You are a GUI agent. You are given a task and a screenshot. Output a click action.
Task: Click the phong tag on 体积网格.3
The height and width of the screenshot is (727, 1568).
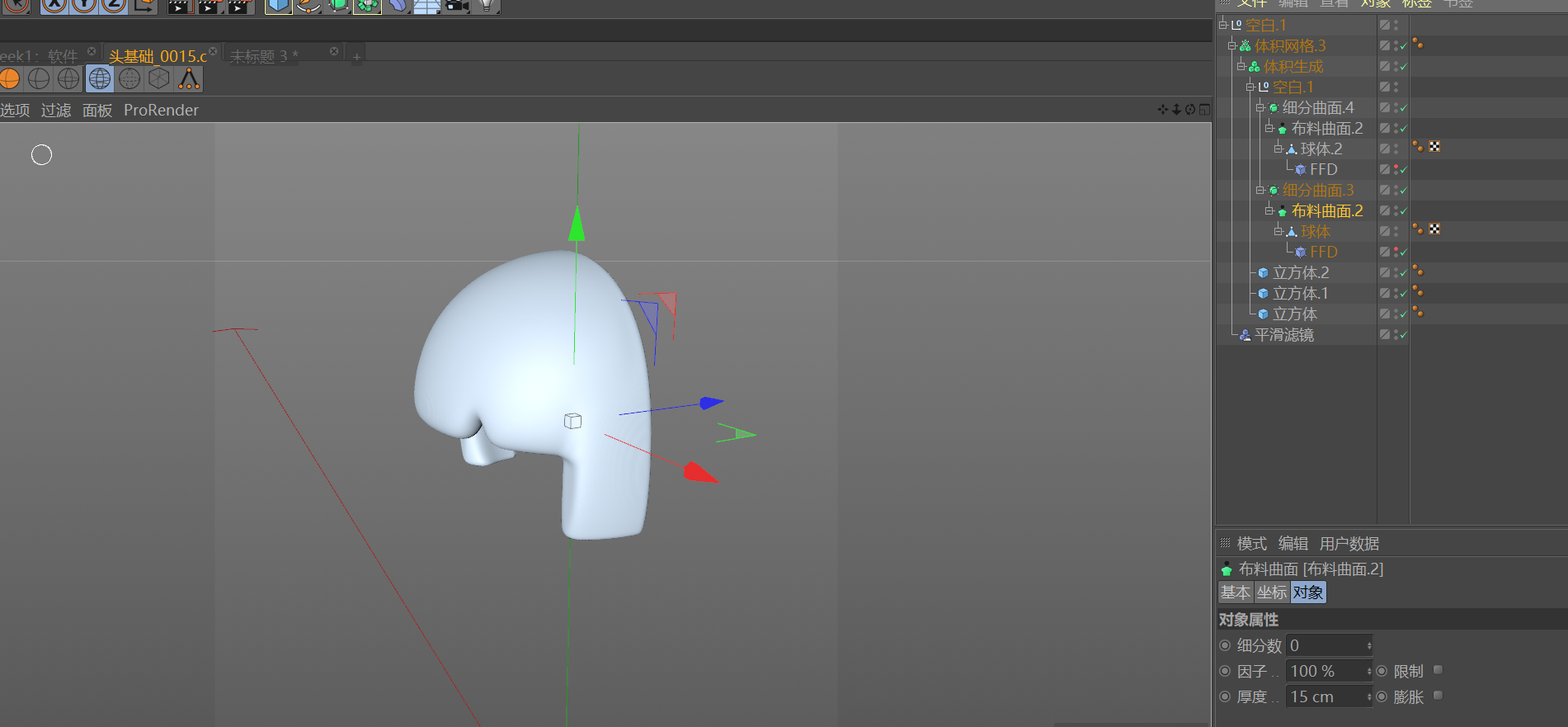point(1418,43)
